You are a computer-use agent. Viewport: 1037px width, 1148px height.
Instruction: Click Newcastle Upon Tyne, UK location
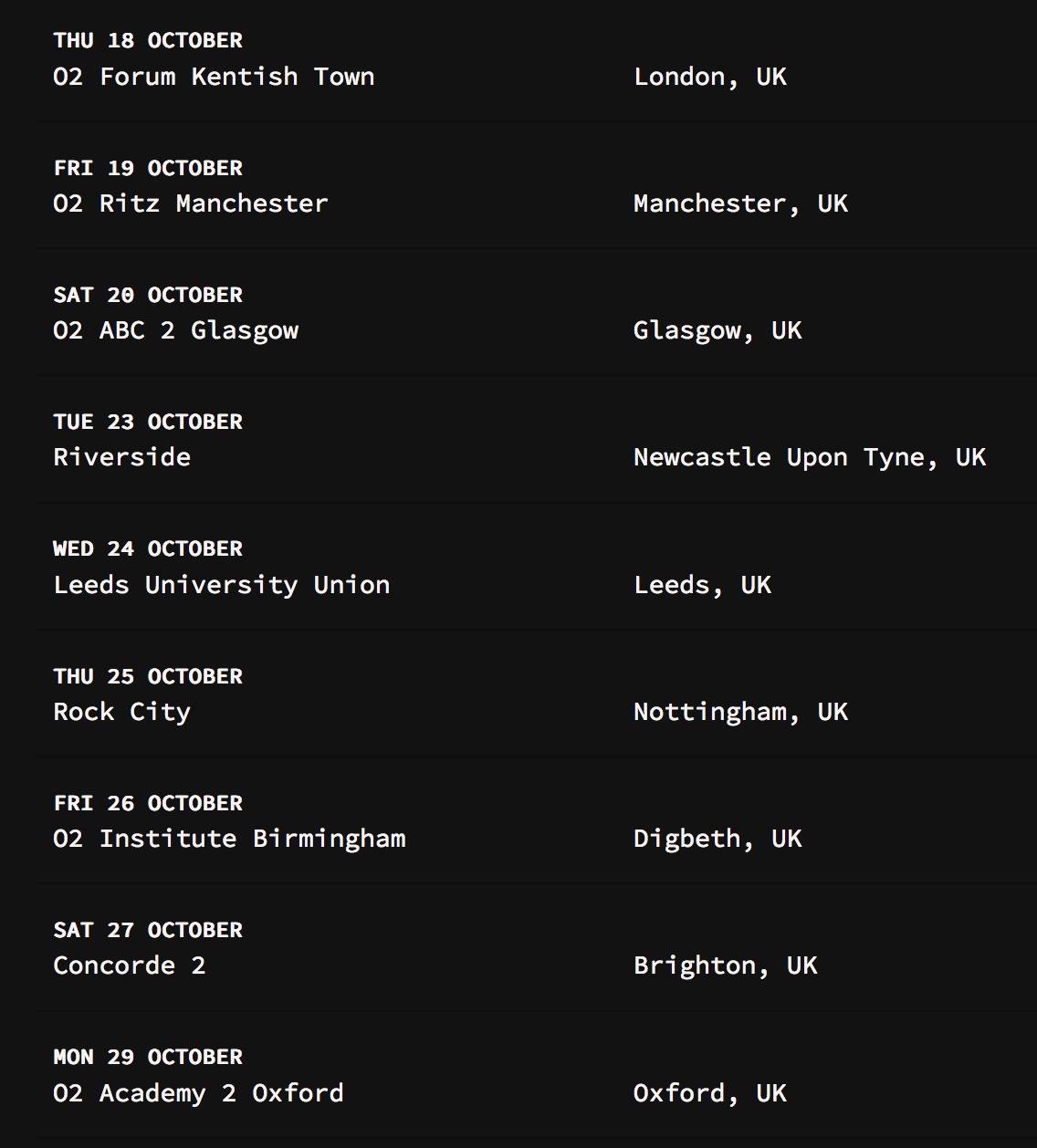pos(810,457)
